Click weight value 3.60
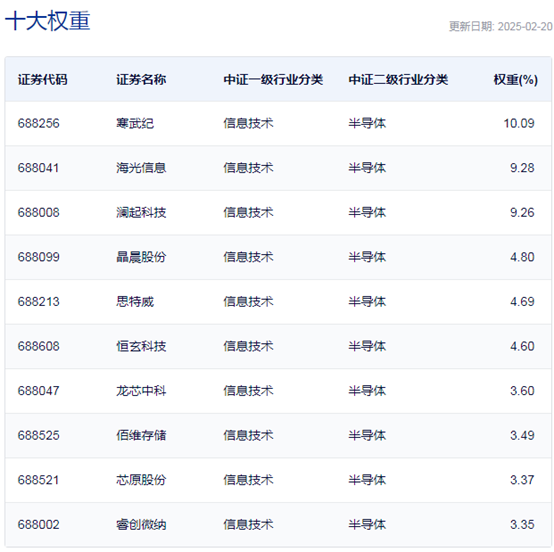This screenshot has width=554, height=552. (522, 390)
